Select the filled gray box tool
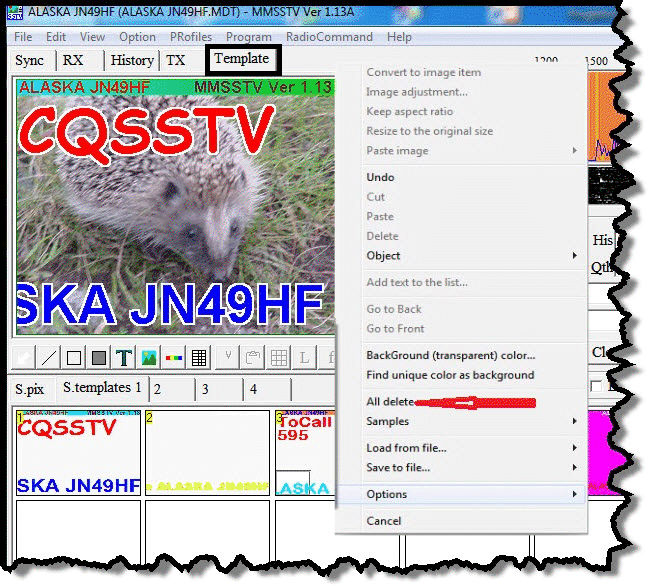Image resolution: width=648 pixels, height=586 pixels. pos(99,358)
